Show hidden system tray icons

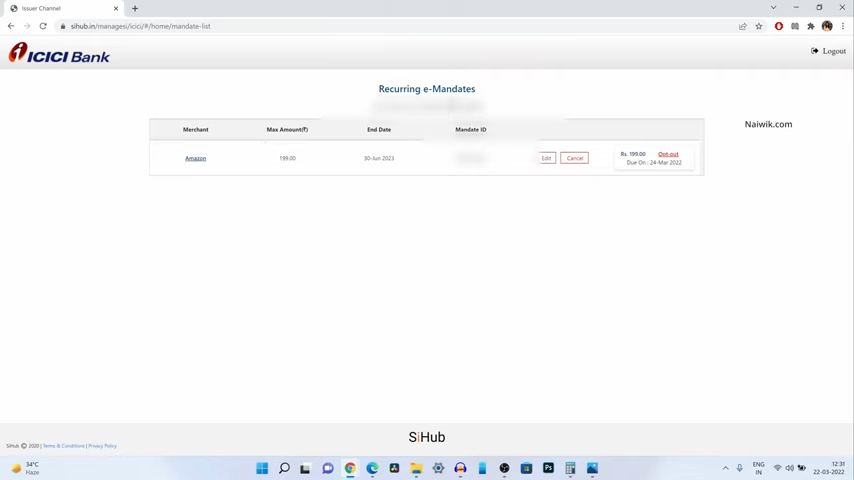[726, 468]
